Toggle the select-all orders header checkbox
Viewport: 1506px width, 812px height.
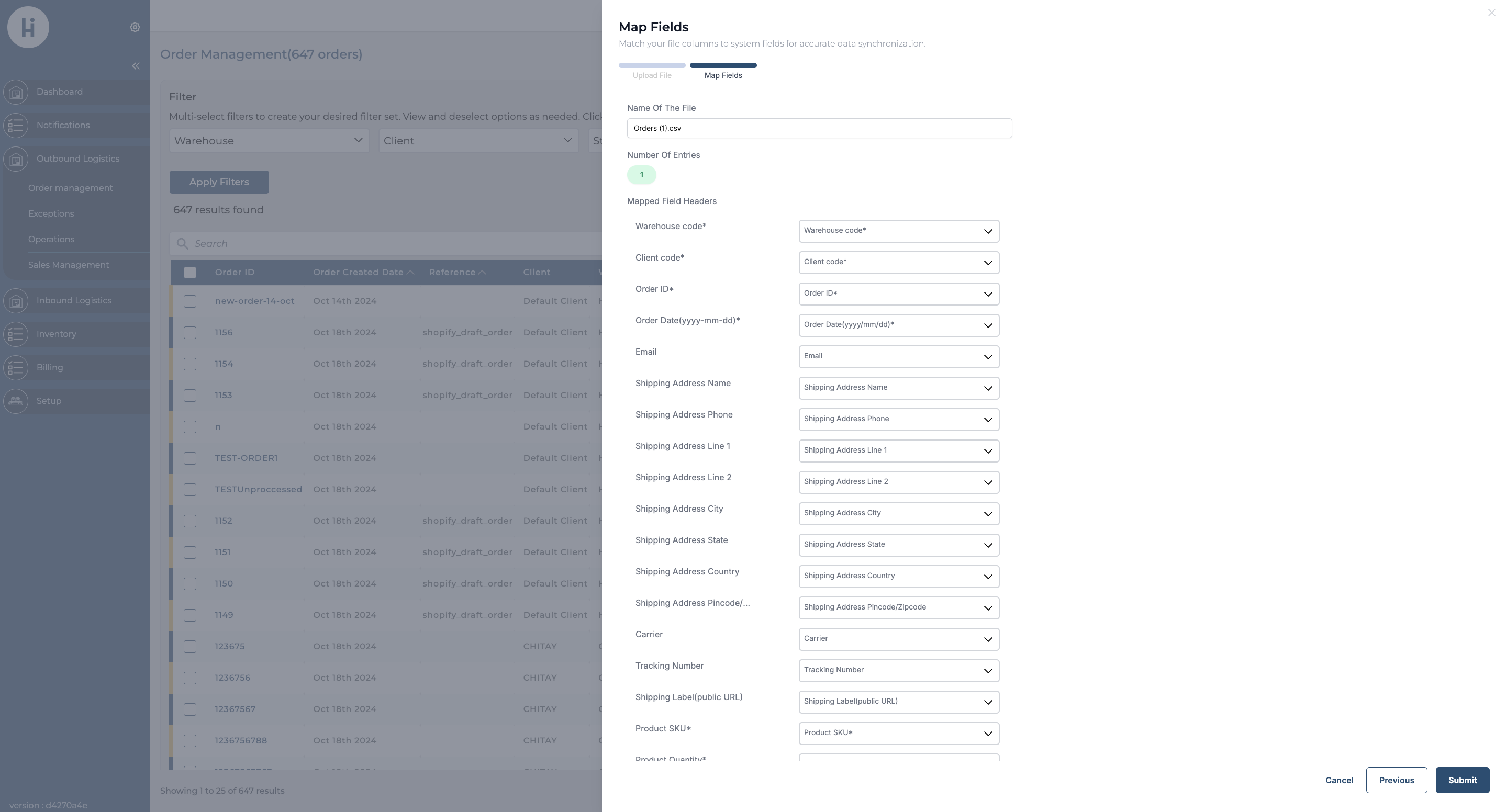pyautogui.click(x=190, y=273)
